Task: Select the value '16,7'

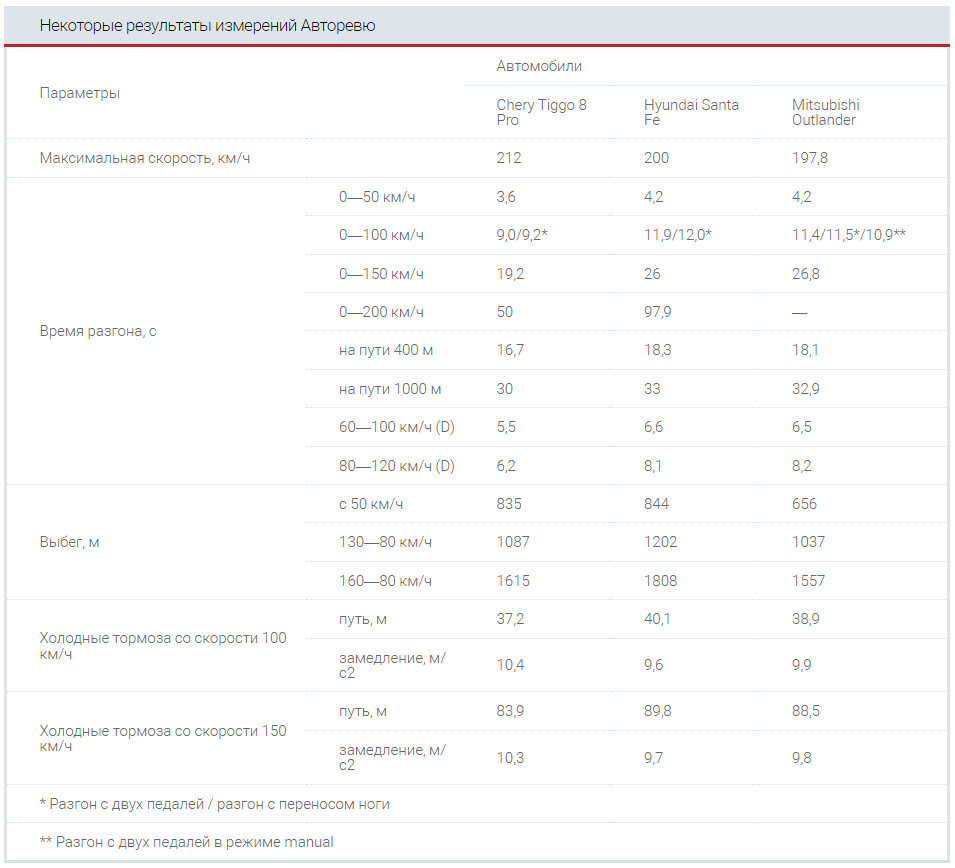Action: click(x=510, y=350)
